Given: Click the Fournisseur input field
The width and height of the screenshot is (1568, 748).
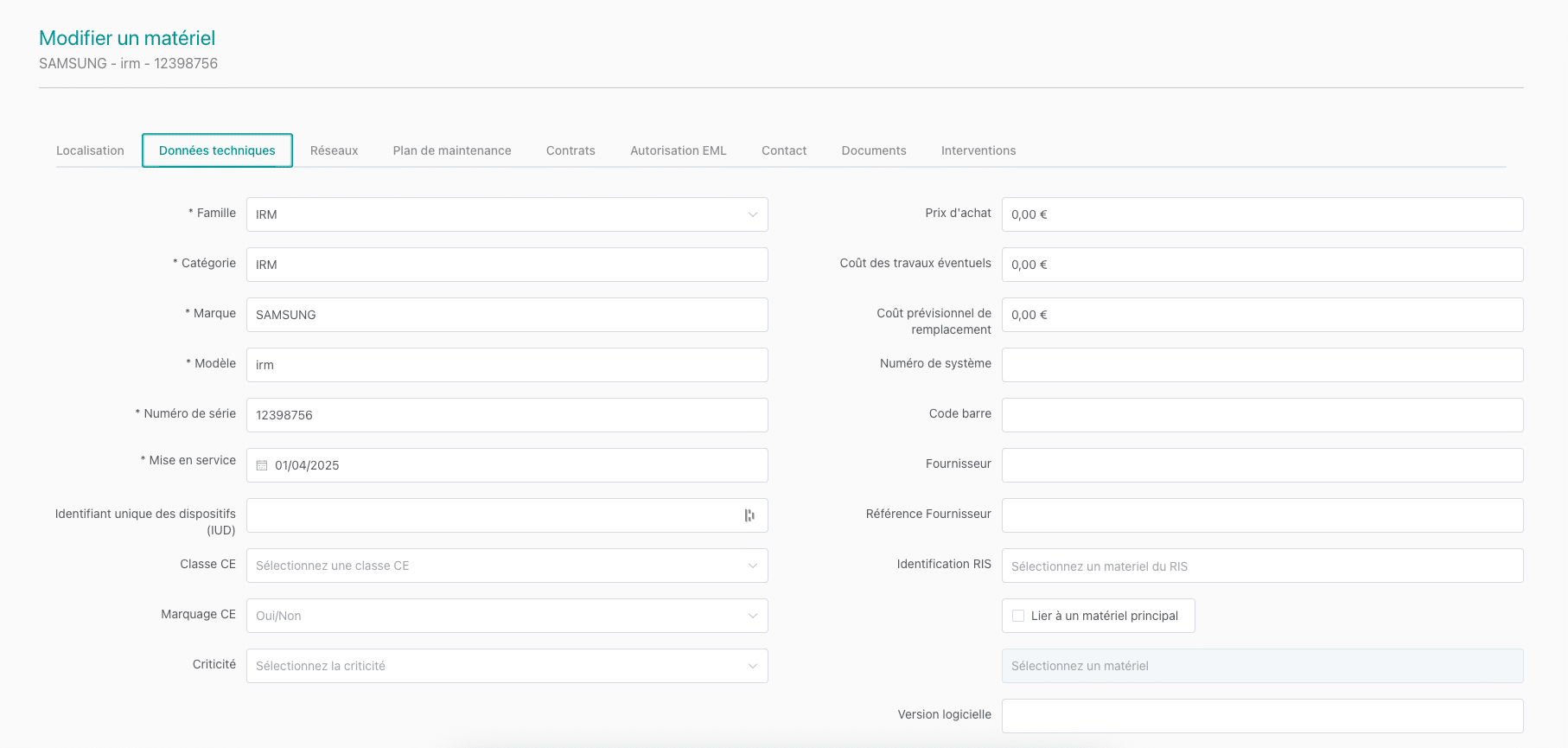Looking at the screenshot, I should tap(1262, 465).
